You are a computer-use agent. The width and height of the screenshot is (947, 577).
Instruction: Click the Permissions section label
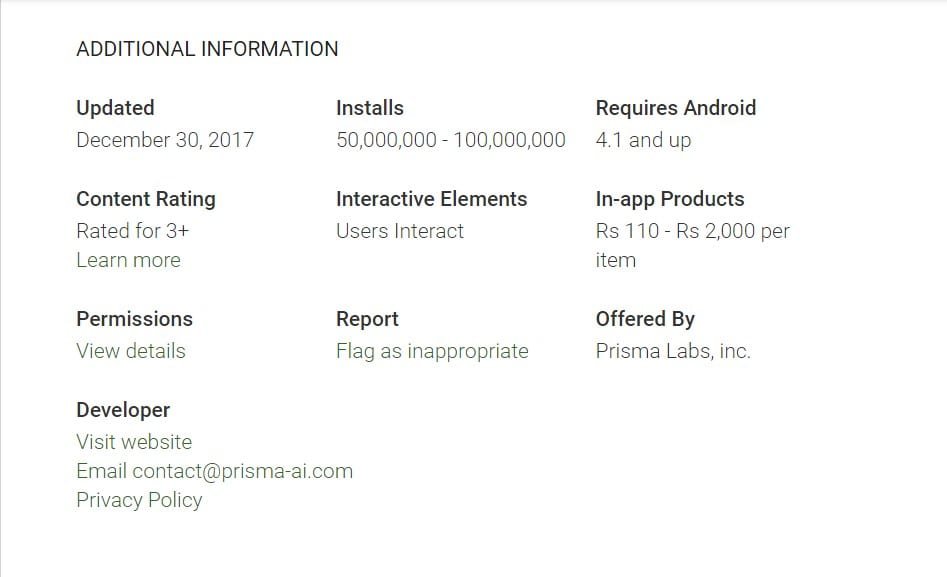tap(134, 319)
